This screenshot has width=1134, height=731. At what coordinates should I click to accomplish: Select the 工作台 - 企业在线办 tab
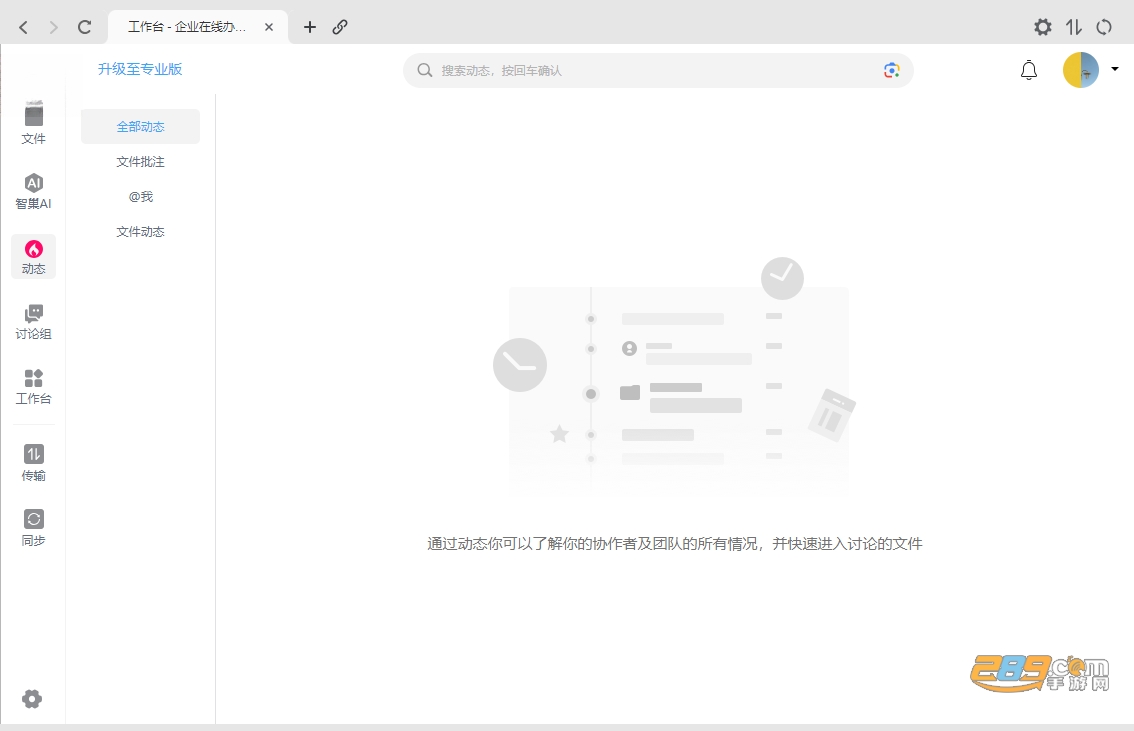(197, 27)
